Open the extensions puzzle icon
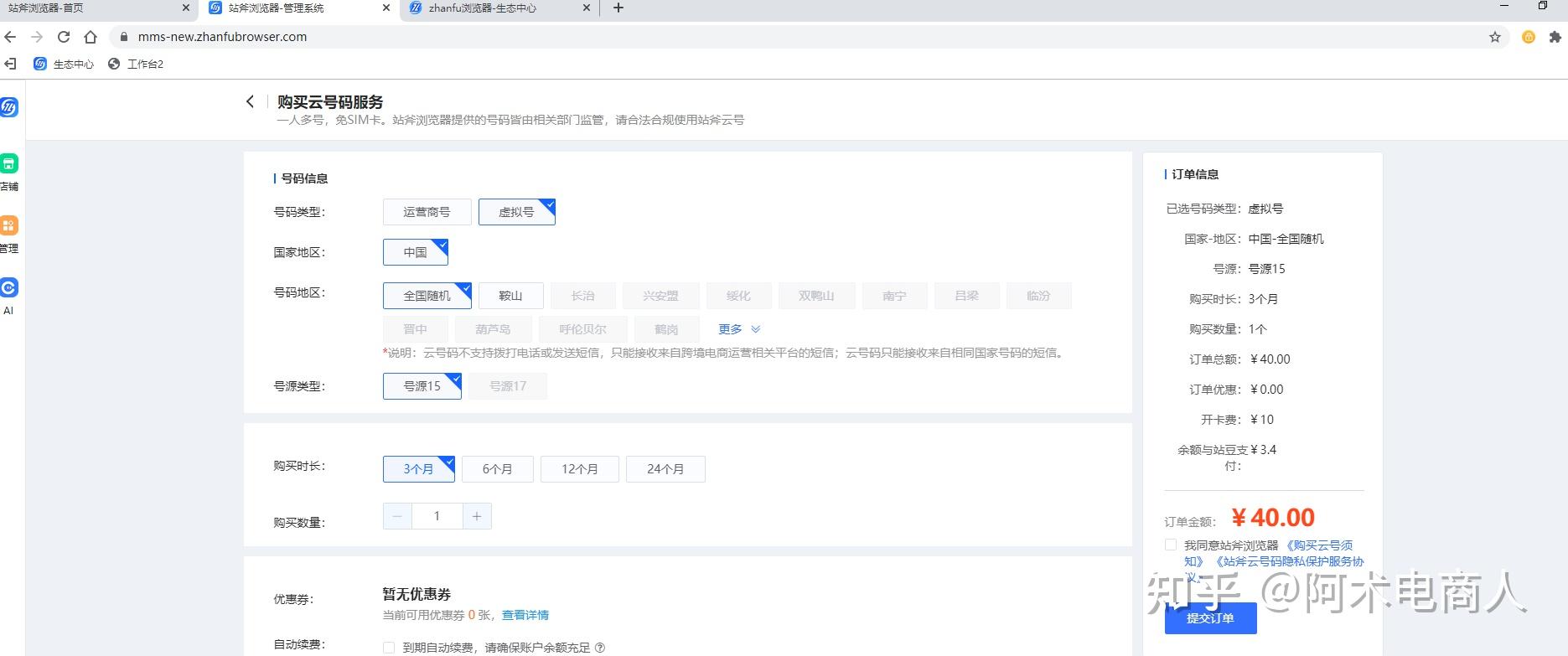The height and width of the screenshot is (656, 1568). pyautogui.click(x=1555, y=37)
